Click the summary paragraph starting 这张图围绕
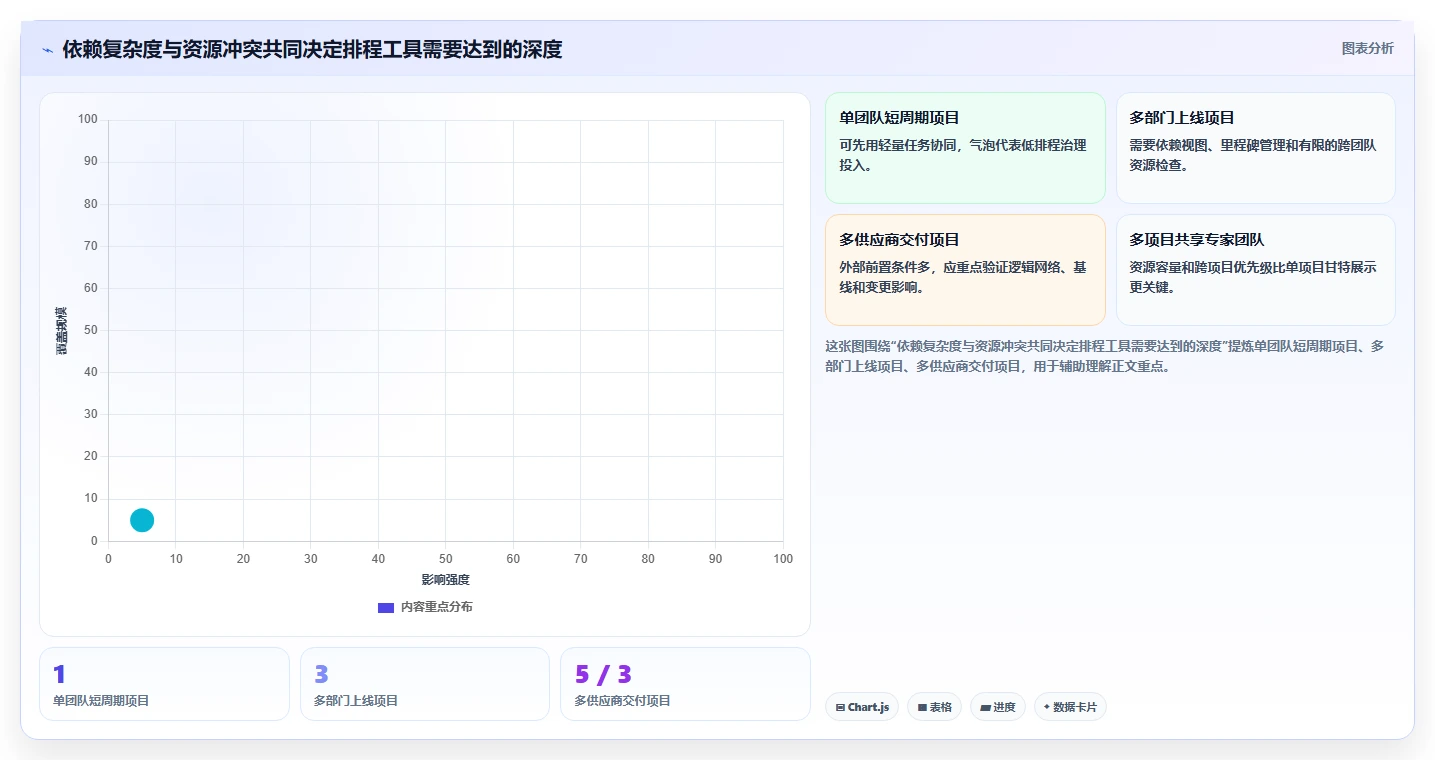The width and height of the screenshot is (1435, 760). click(x=1104, y=356)
